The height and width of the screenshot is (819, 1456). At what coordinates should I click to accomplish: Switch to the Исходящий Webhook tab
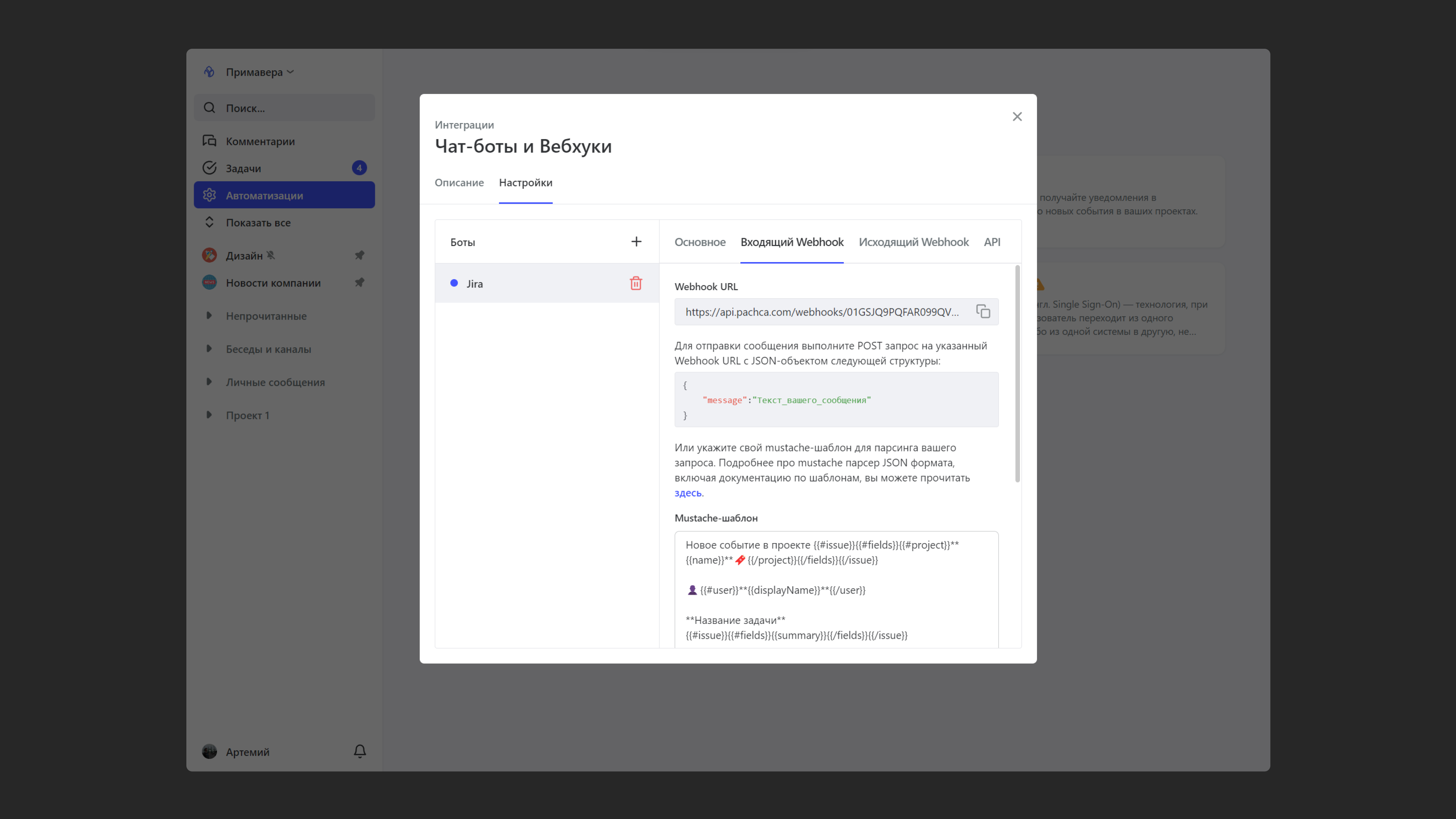(913, 242)
